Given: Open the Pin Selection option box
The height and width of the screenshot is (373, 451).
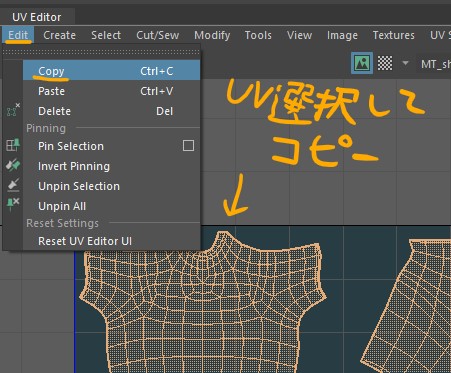Looking at the screenshot, I should [188, 146].
